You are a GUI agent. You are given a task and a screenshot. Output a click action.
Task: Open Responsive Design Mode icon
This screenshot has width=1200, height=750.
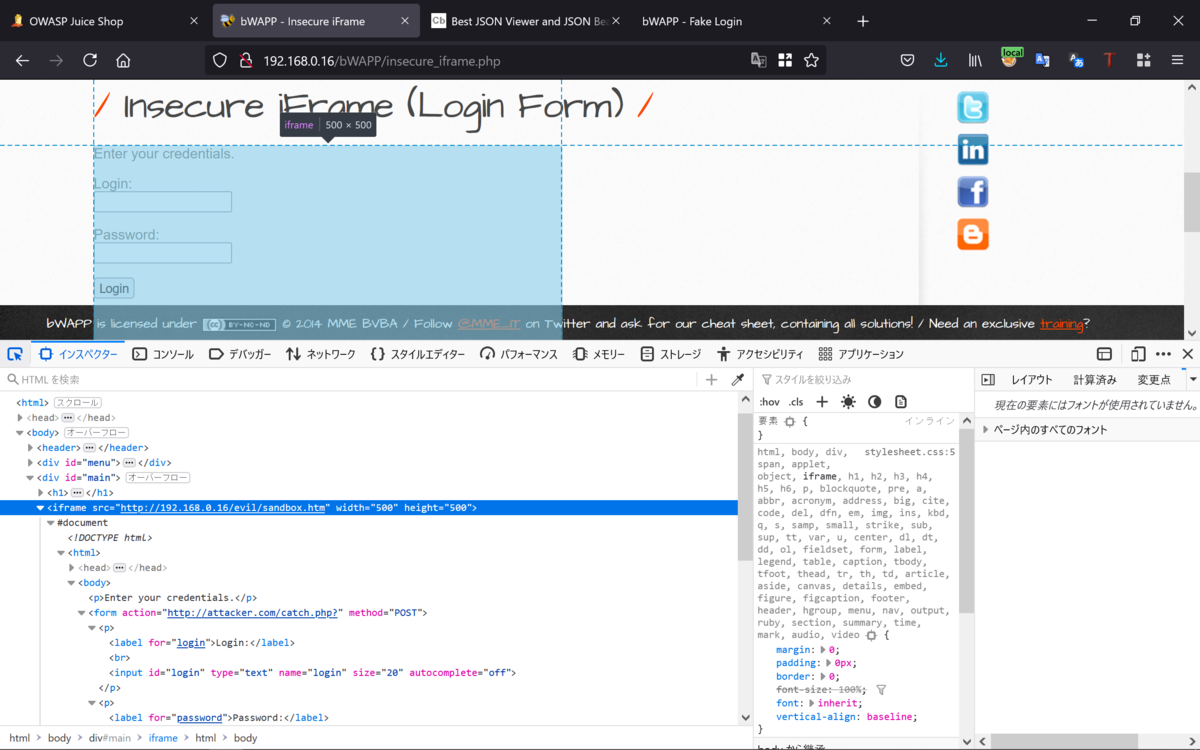1138,354
